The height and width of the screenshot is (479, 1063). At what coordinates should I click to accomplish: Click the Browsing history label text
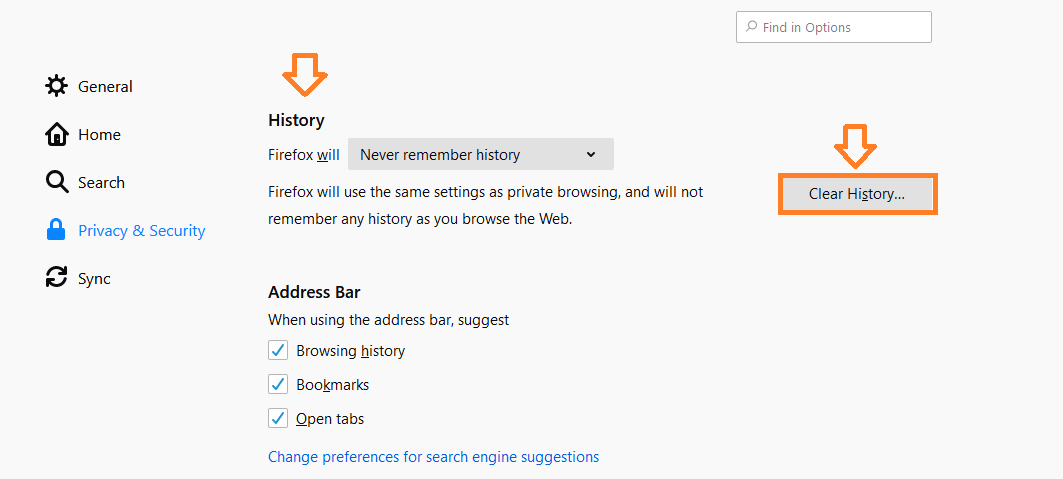350,351
